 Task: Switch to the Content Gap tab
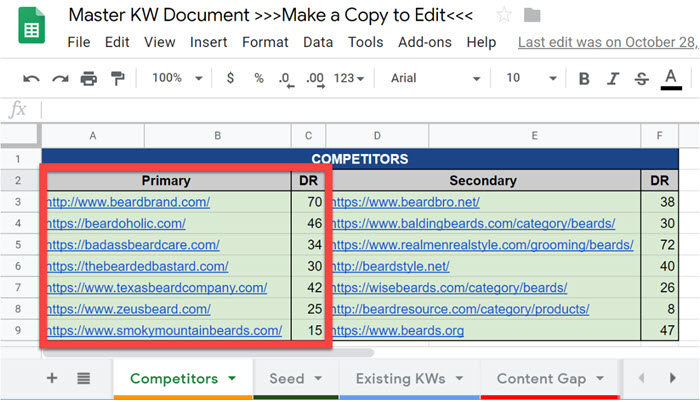pos(548,378)
